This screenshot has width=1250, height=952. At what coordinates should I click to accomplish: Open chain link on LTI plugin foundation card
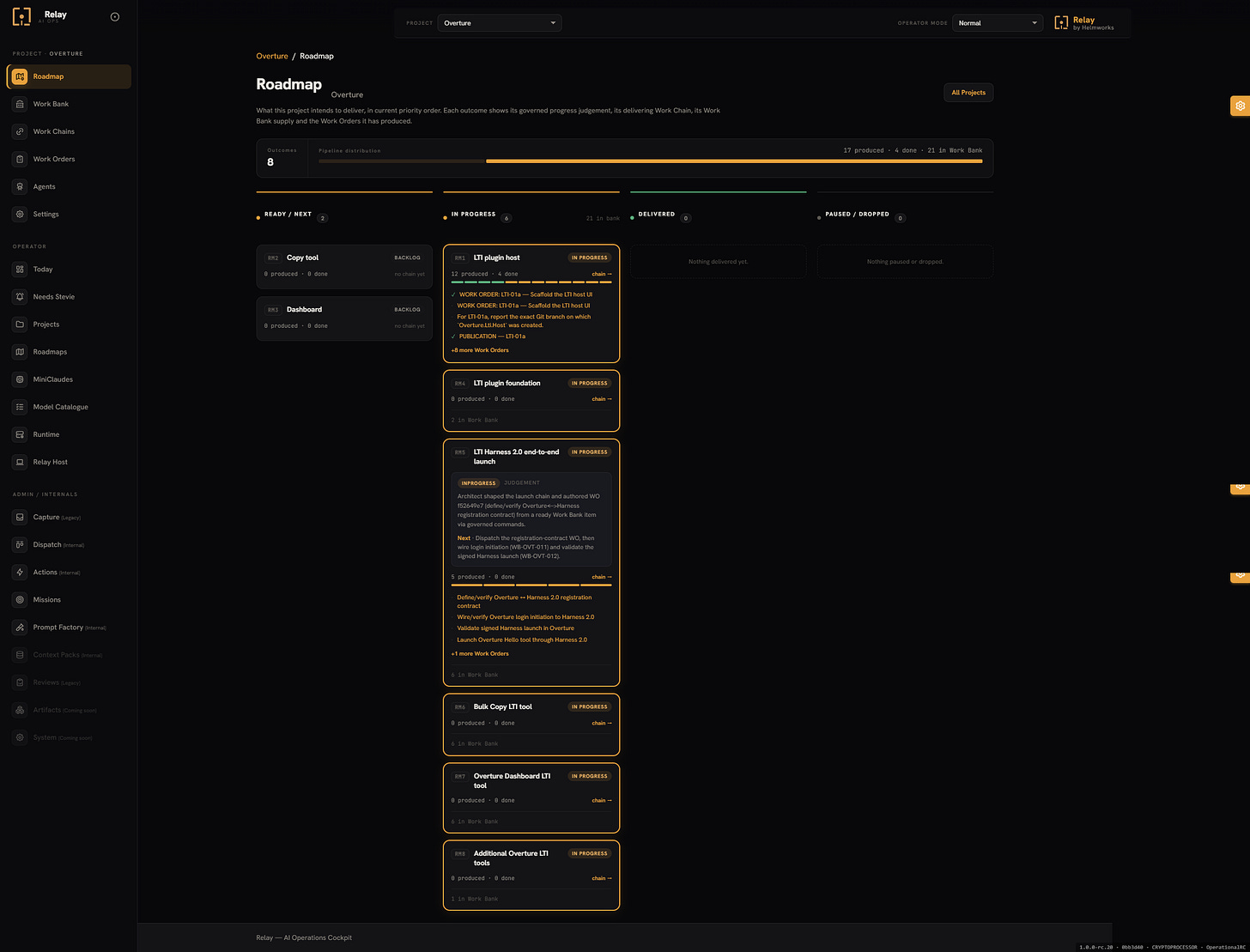602,399
